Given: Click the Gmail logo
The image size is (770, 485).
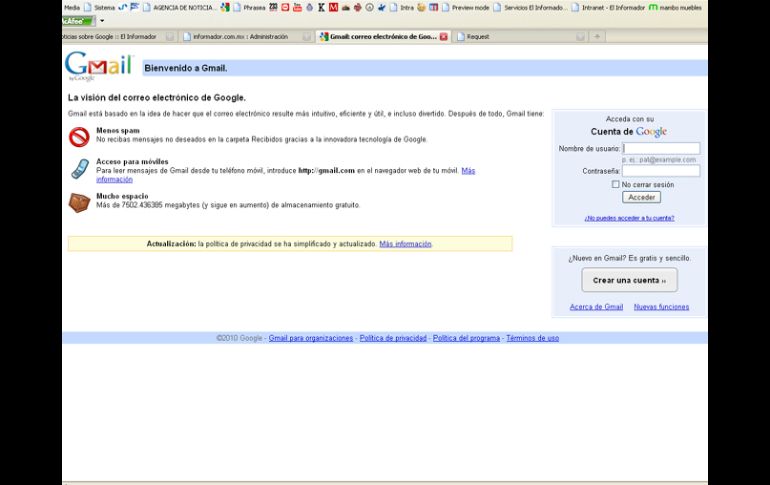Looking at the screenshot, I should point(99,66).
